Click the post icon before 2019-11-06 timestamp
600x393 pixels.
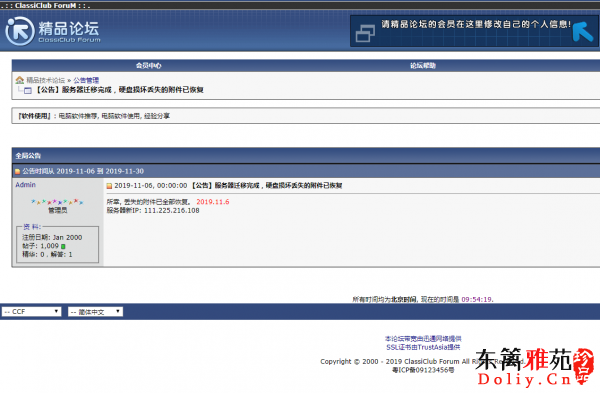tap(109, 186)
